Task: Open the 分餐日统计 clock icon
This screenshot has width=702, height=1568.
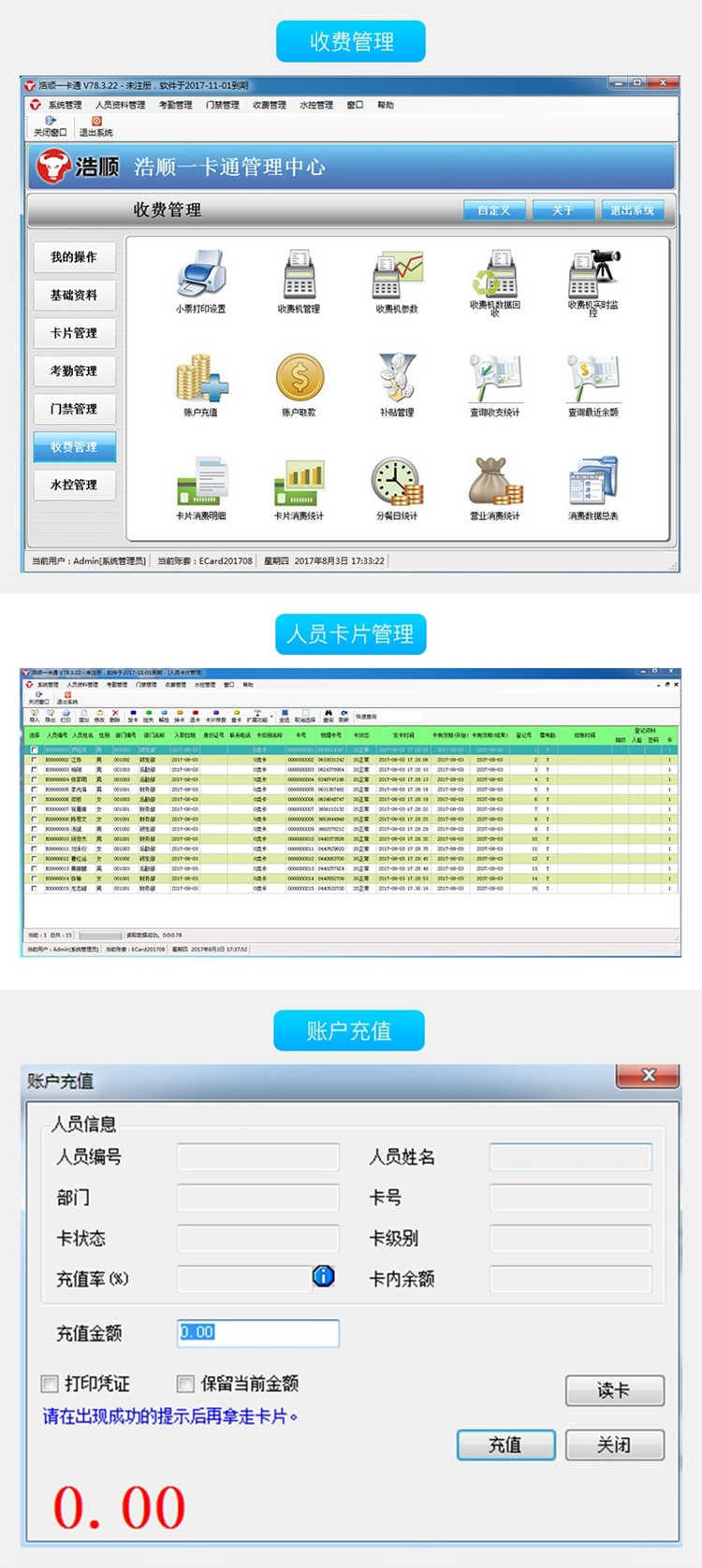Action: pos(397,482)
